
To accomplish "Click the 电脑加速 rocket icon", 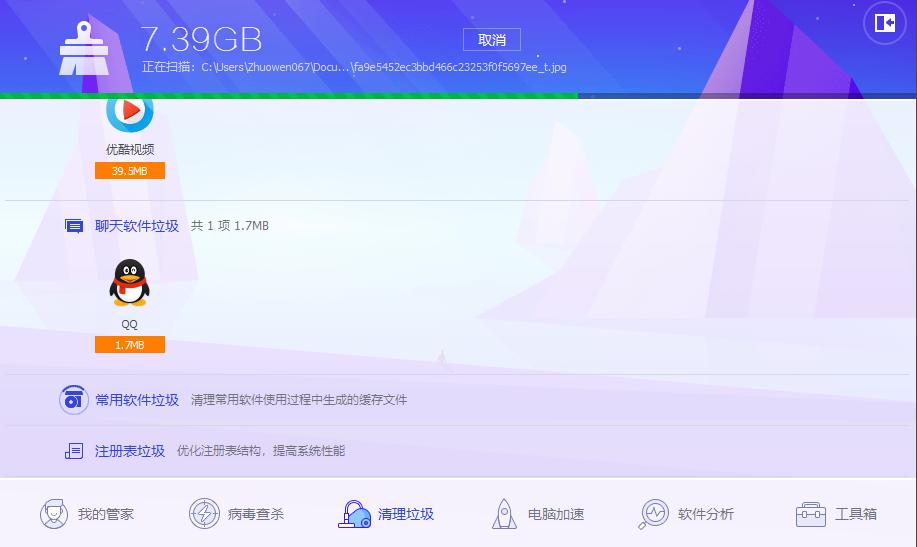I will pos(504,514).
